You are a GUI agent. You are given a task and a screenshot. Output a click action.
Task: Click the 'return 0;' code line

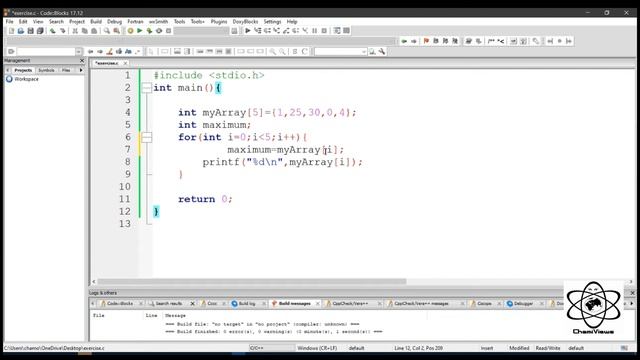205,199
